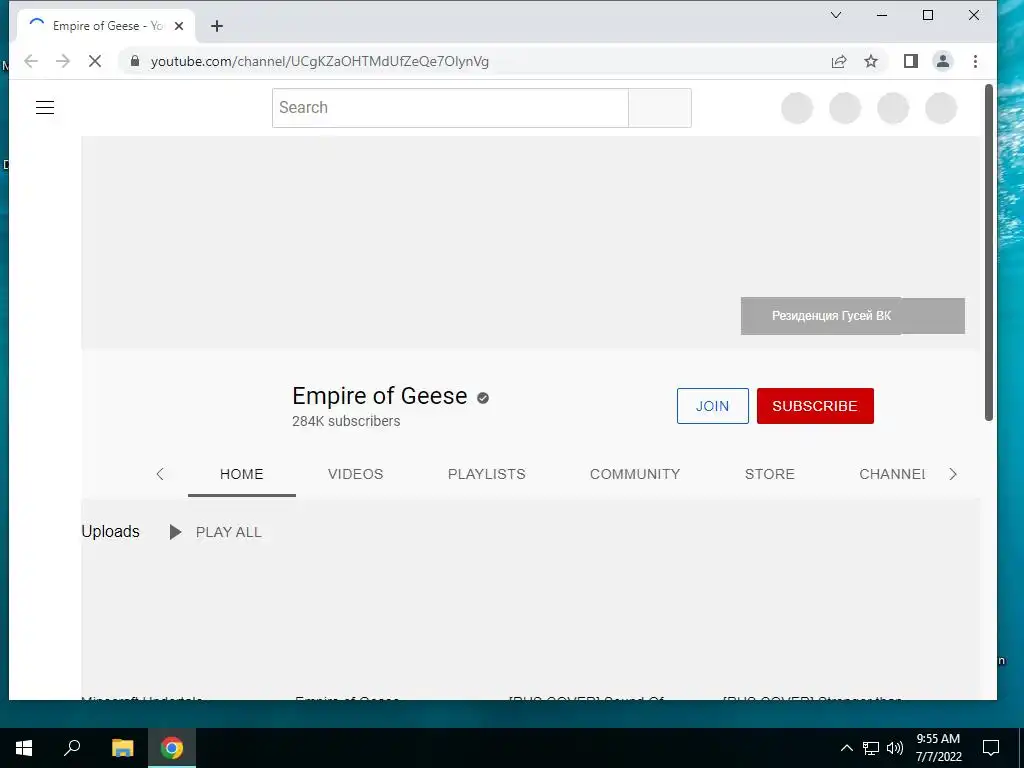Show hidden system tray icons
Screen dimensions: 1024x768
(846, 748)
